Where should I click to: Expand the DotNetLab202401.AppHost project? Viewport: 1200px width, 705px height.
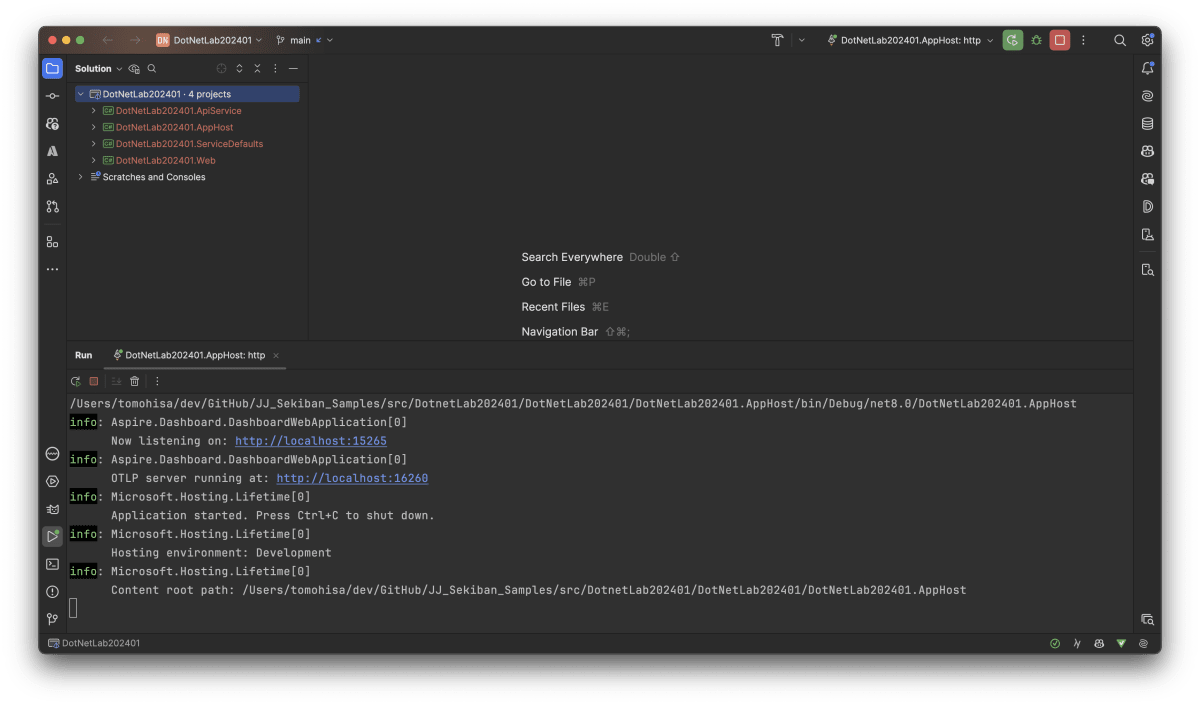point(94,127)
